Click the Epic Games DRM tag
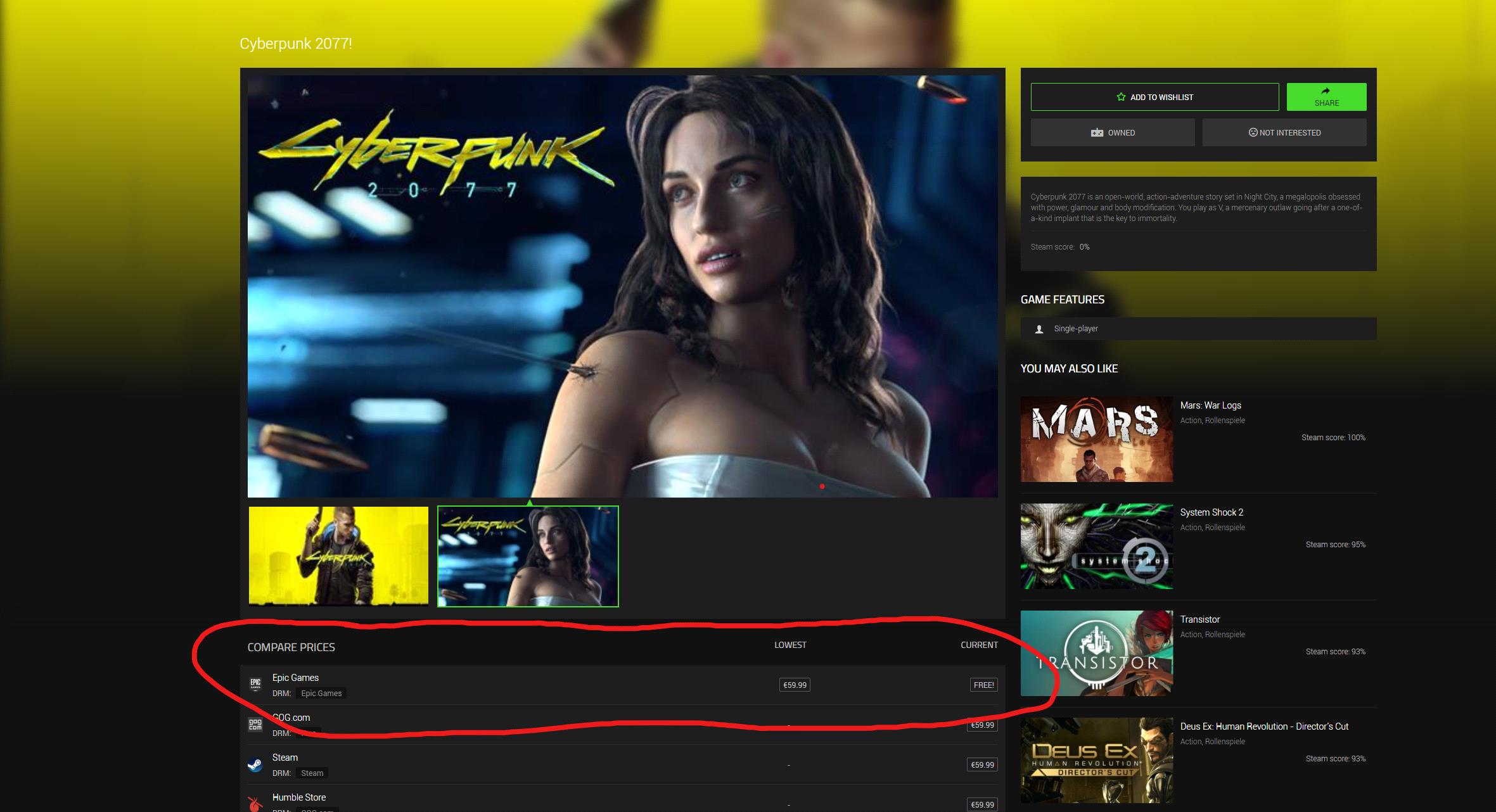 (x=321, y=694)
